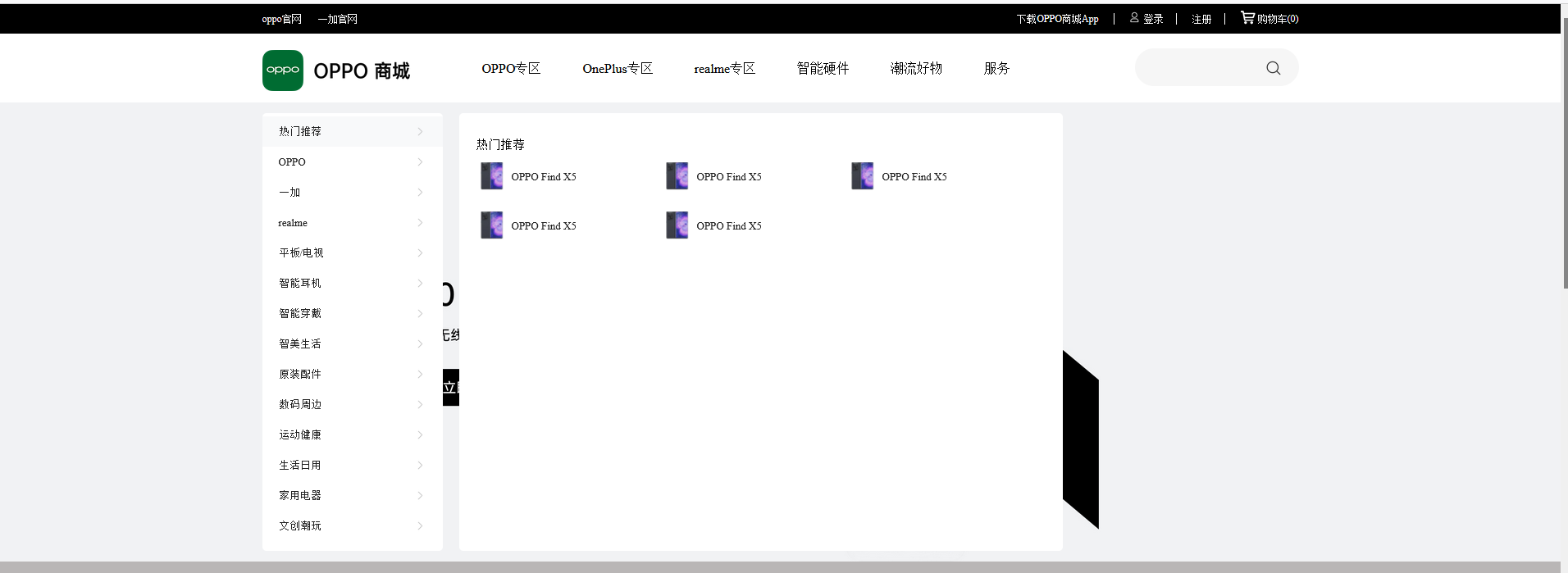Select 数码周边 in sidebar
The height and width of the screenshot is (573, 1568).
[300, 404]
